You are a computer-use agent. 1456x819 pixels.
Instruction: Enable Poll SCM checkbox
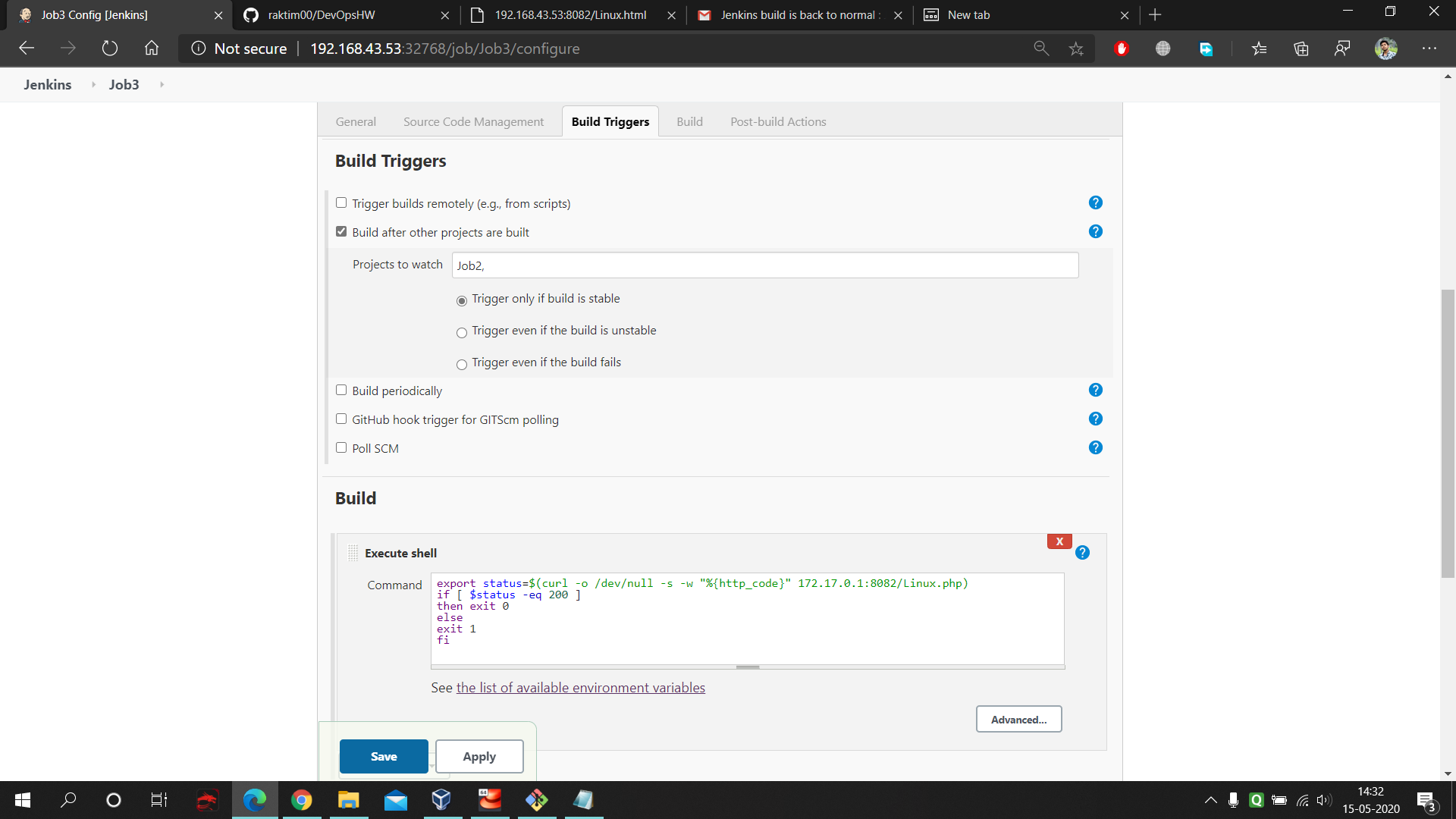[341, 447]
